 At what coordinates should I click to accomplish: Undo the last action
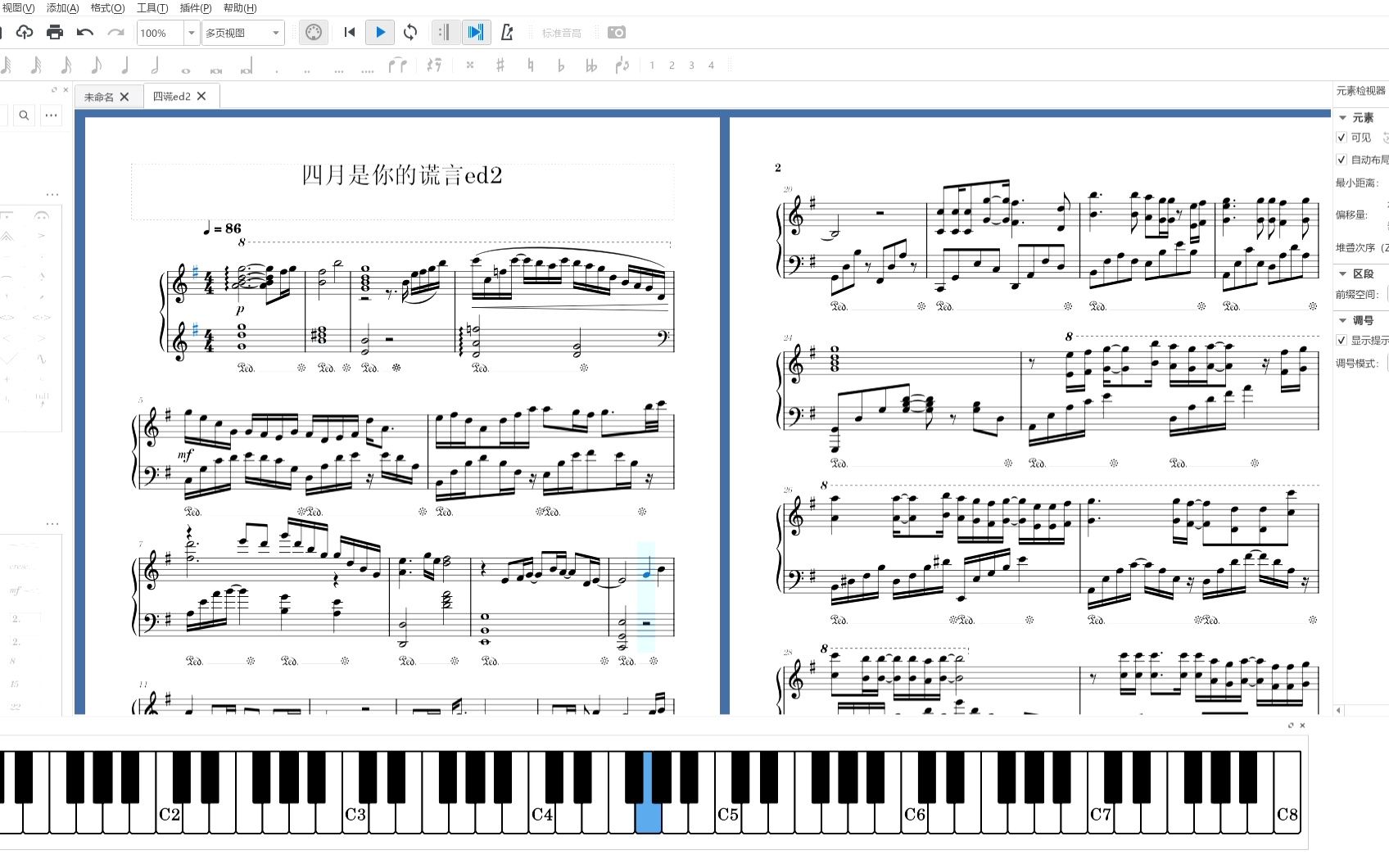pyautogui.click(x=85, y=32)
